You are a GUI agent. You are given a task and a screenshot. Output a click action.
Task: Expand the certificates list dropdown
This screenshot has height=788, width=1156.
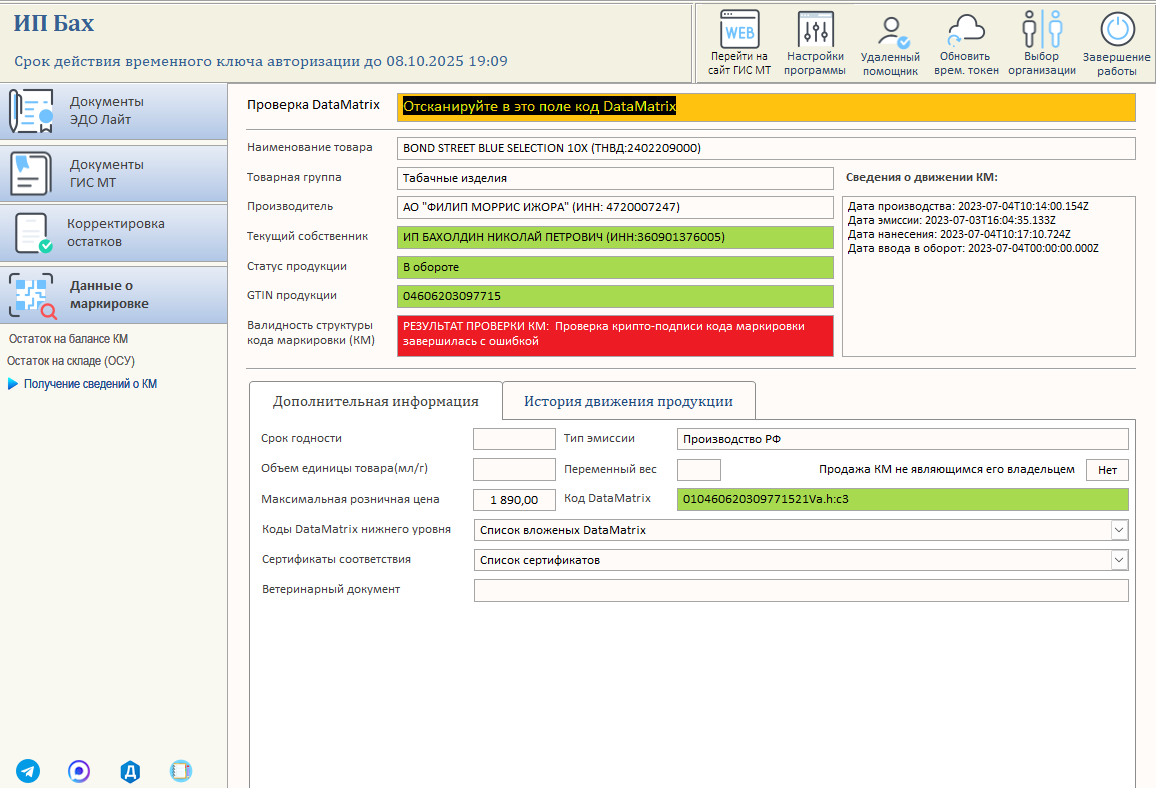[x=1119, y=560]
